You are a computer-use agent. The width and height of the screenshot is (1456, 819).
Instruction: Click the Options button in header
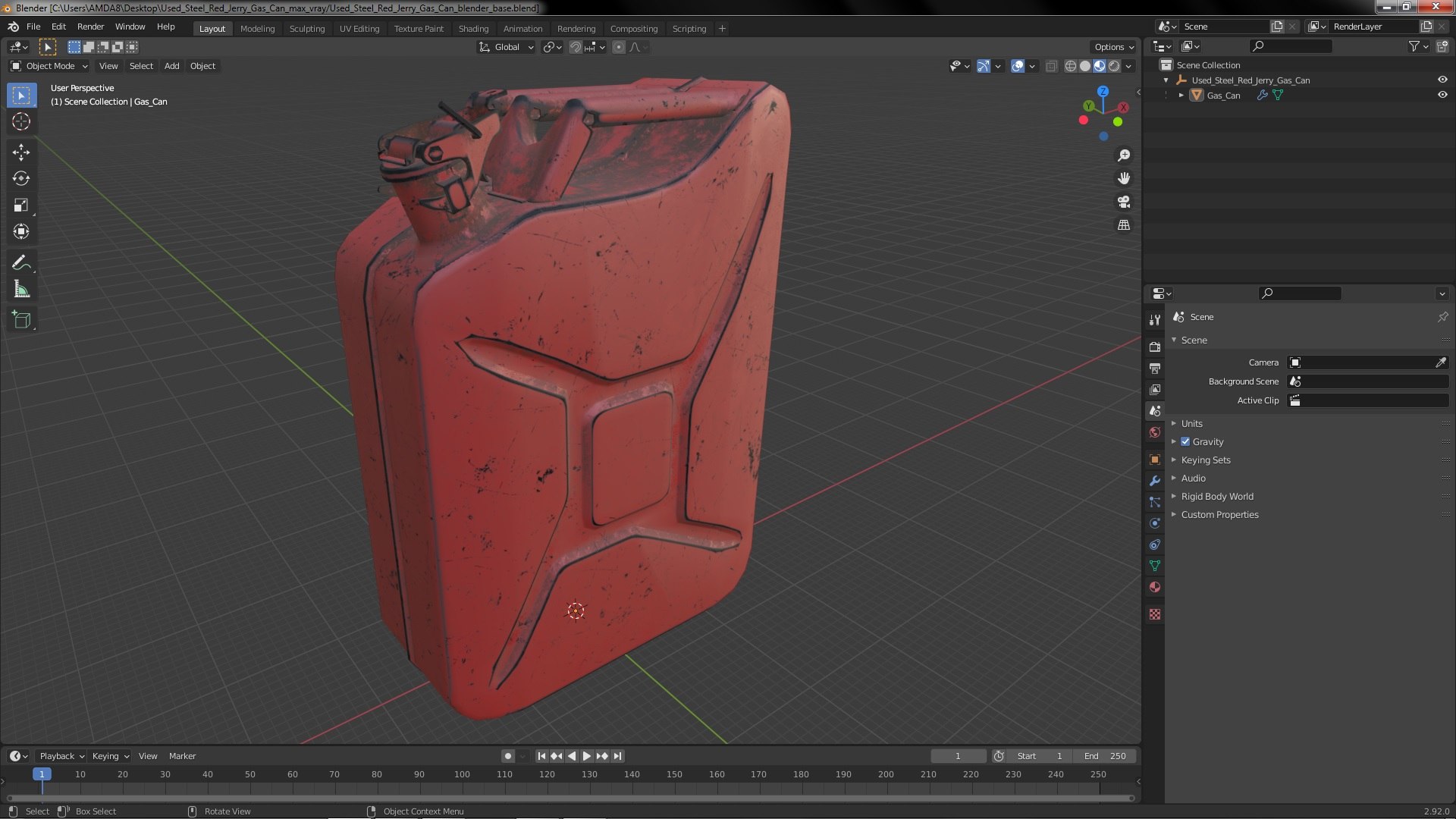1113,47
